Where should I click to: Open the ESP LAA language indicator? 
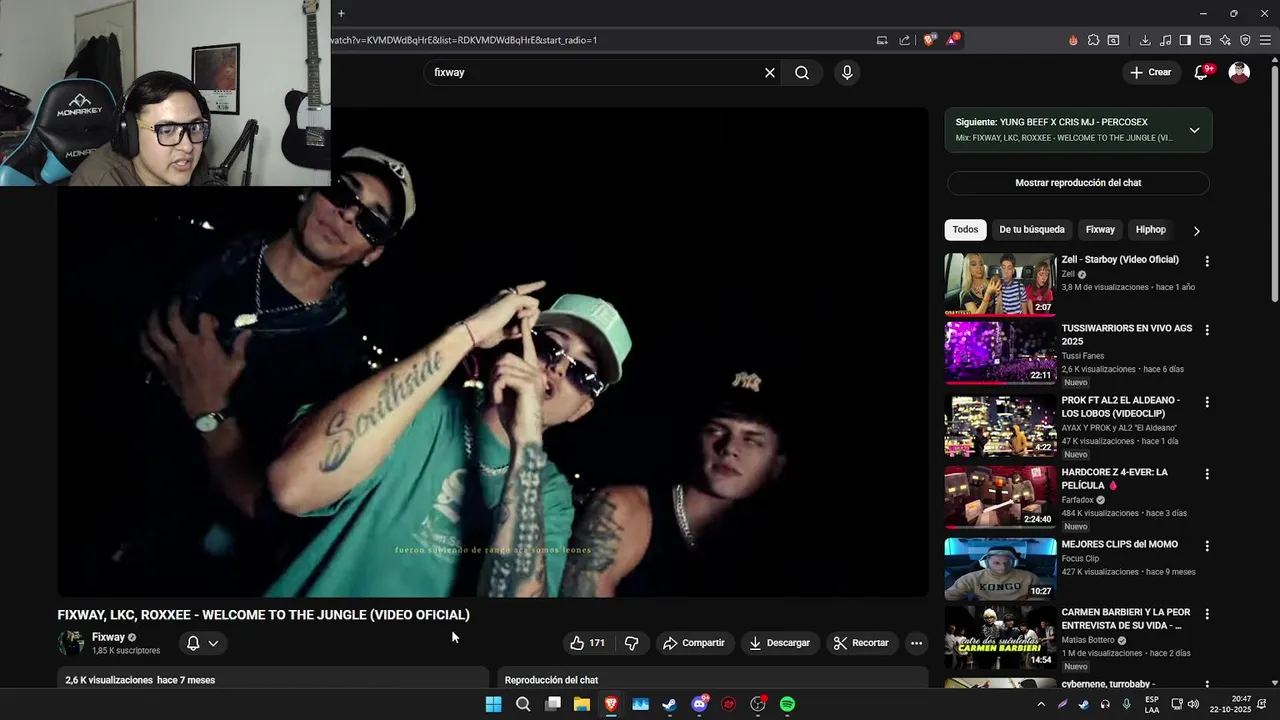tap(1152, 704)
